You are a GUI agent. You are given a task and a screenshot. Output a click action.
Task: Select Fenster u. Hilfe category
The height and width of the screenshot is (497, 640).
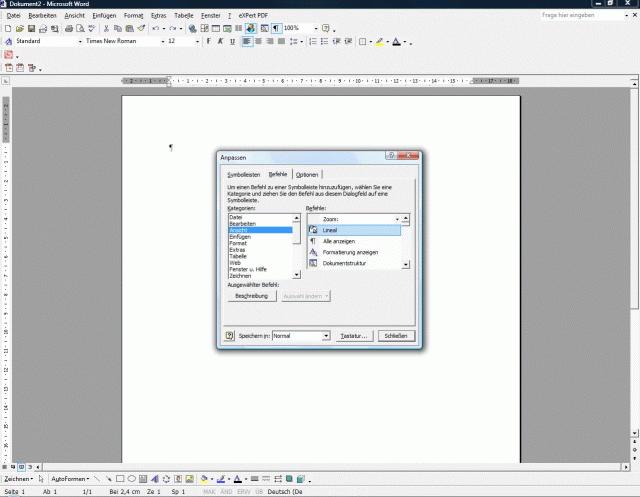coord(260,269)
